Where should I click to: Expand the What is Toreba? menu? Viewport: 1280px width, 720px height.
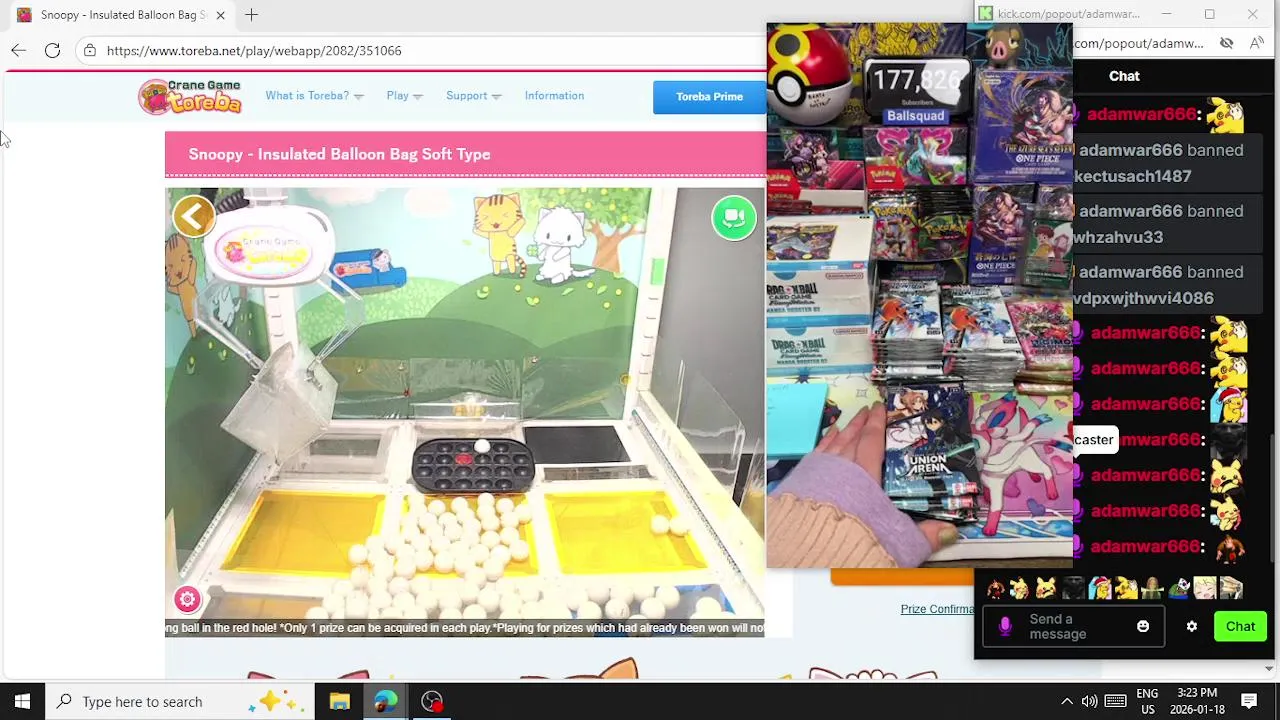point(314,96)
